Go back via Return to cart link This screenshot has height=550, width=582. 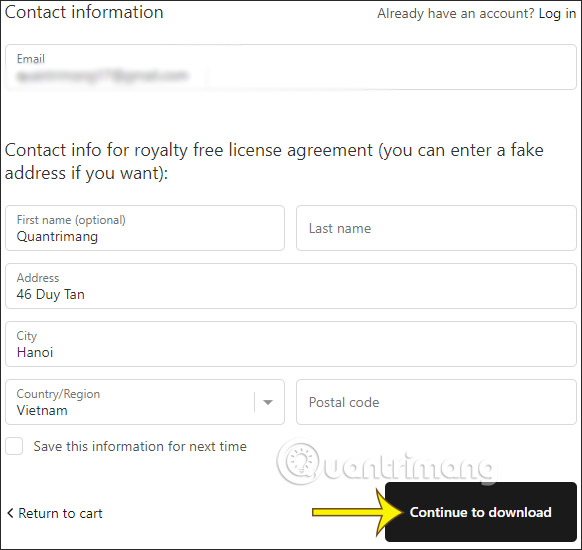click(55, 513)
